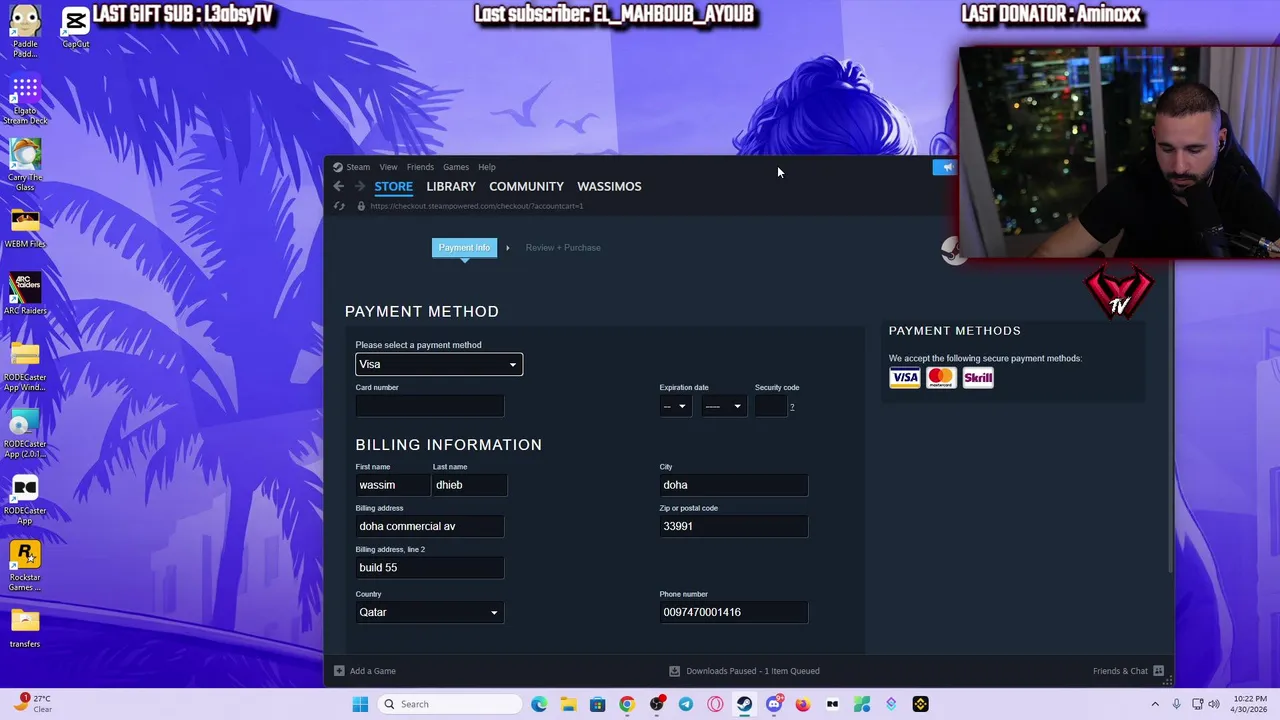Click the City field

[734, 485]
